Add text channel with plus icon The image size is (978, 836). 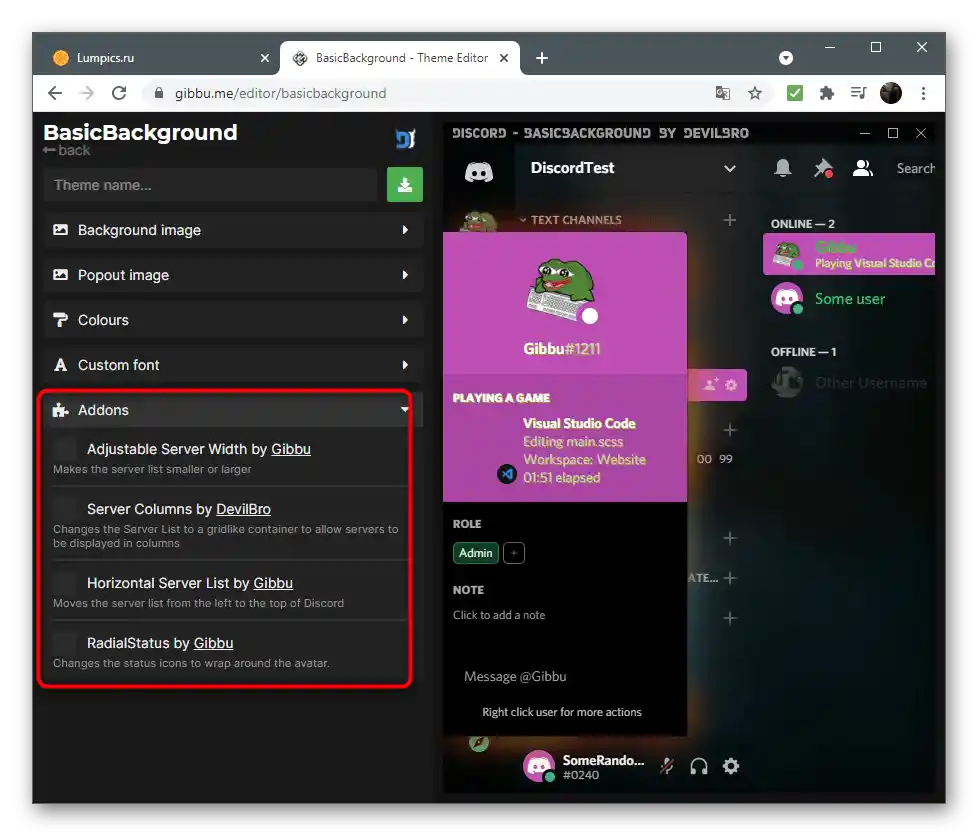click(729, 220)
